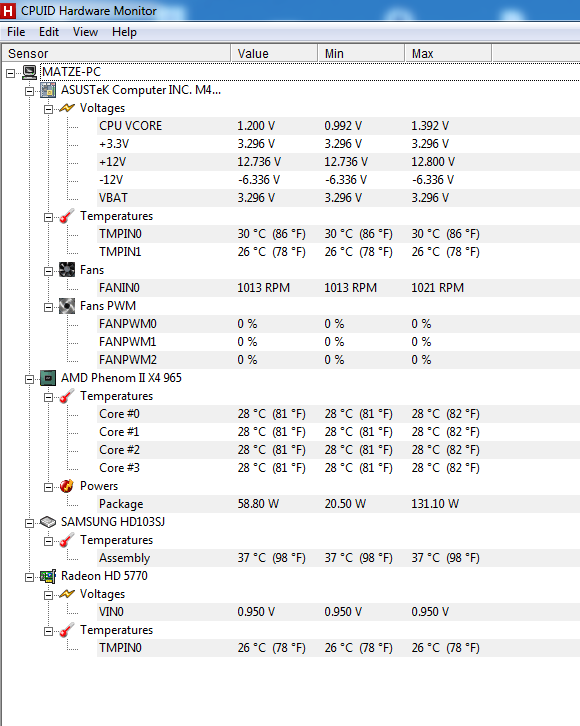This screenshot has width=580, height=726.
Task: Open the View menu
Action: 86,32
